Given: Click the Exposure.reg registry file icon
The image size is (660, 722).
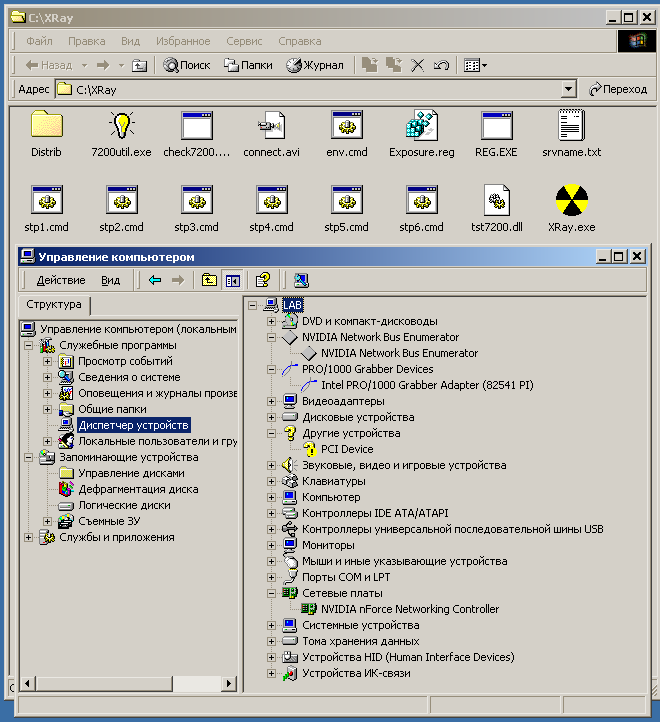Looking at the screenshot, I should [421, 126].
